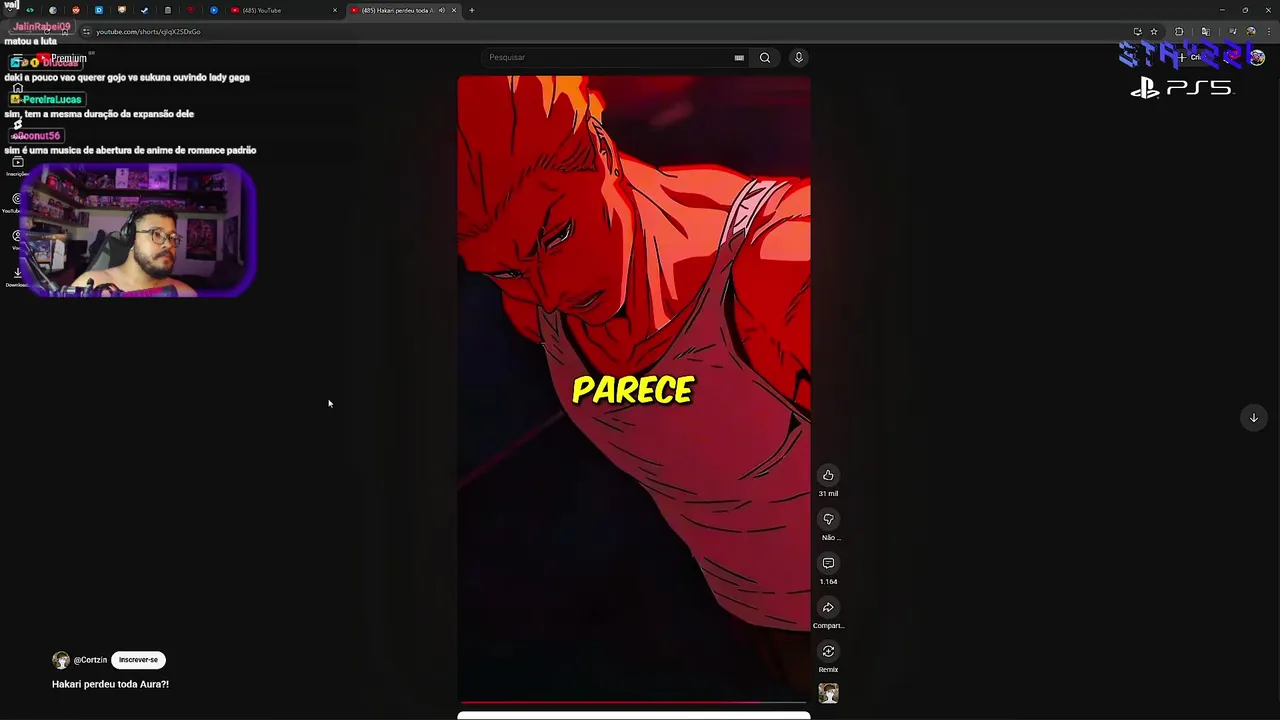1280x720 pixels.
Task: Open the YouTube Premium logo home
Action: point(60,59)
